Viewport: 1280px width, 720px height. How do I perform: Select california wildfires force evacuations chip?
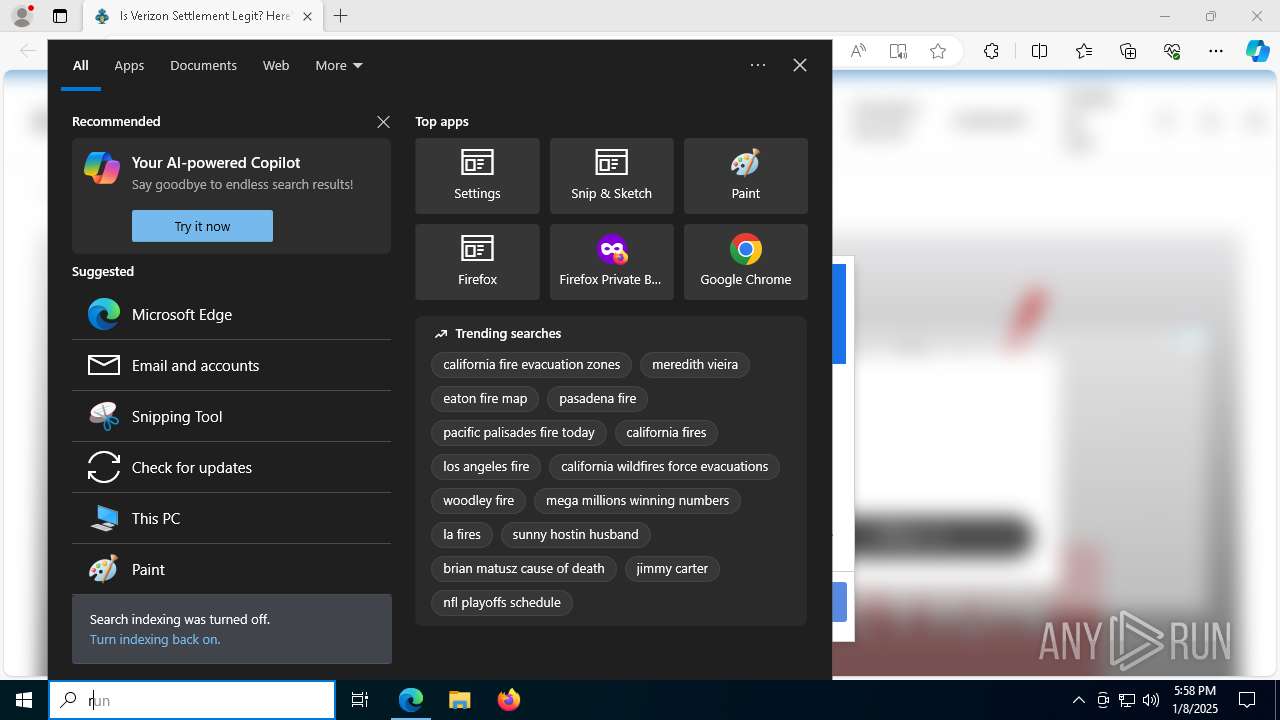coord(664,466)
